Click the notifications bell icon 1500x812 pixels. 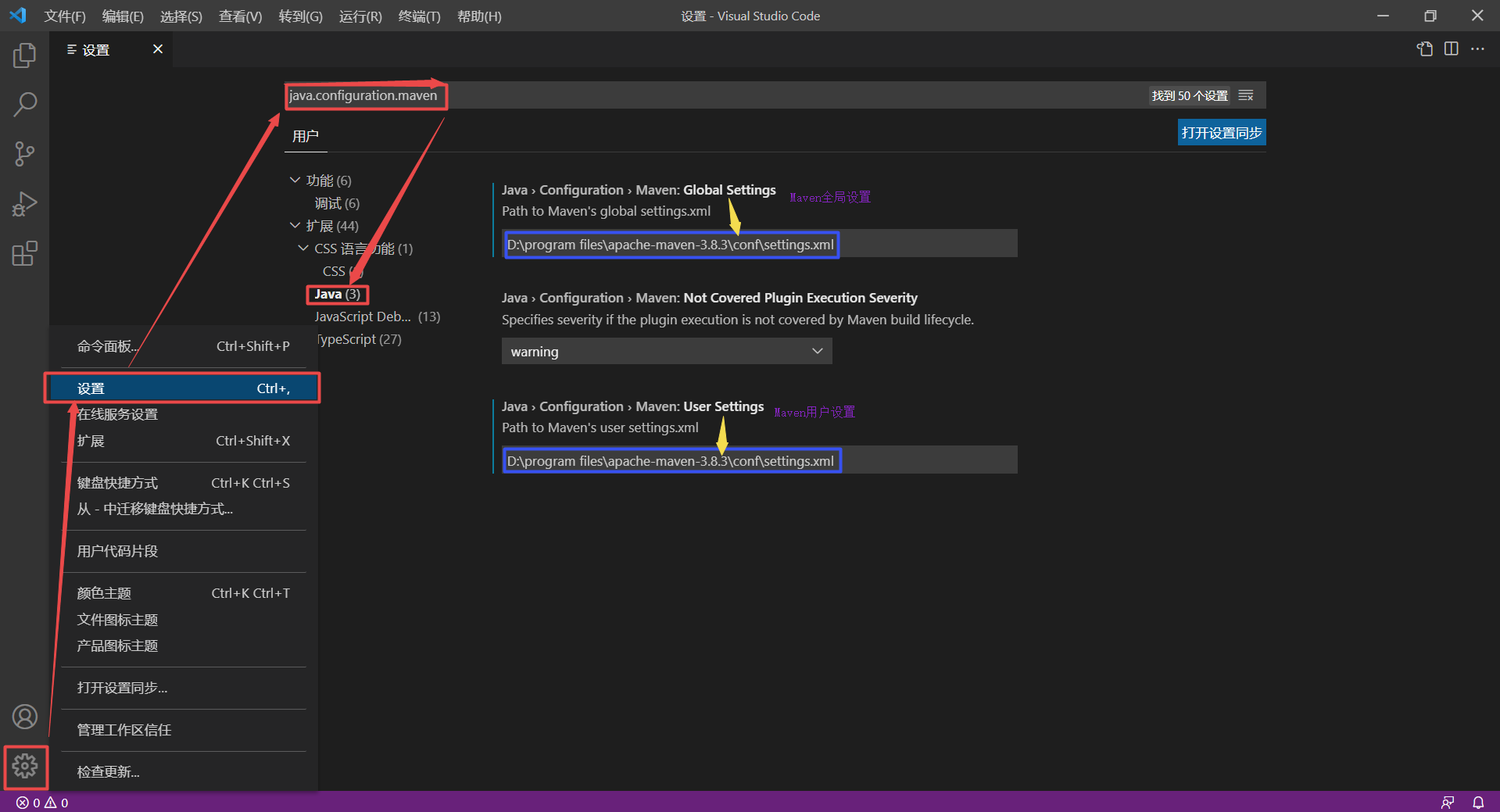coord(1478,803)
